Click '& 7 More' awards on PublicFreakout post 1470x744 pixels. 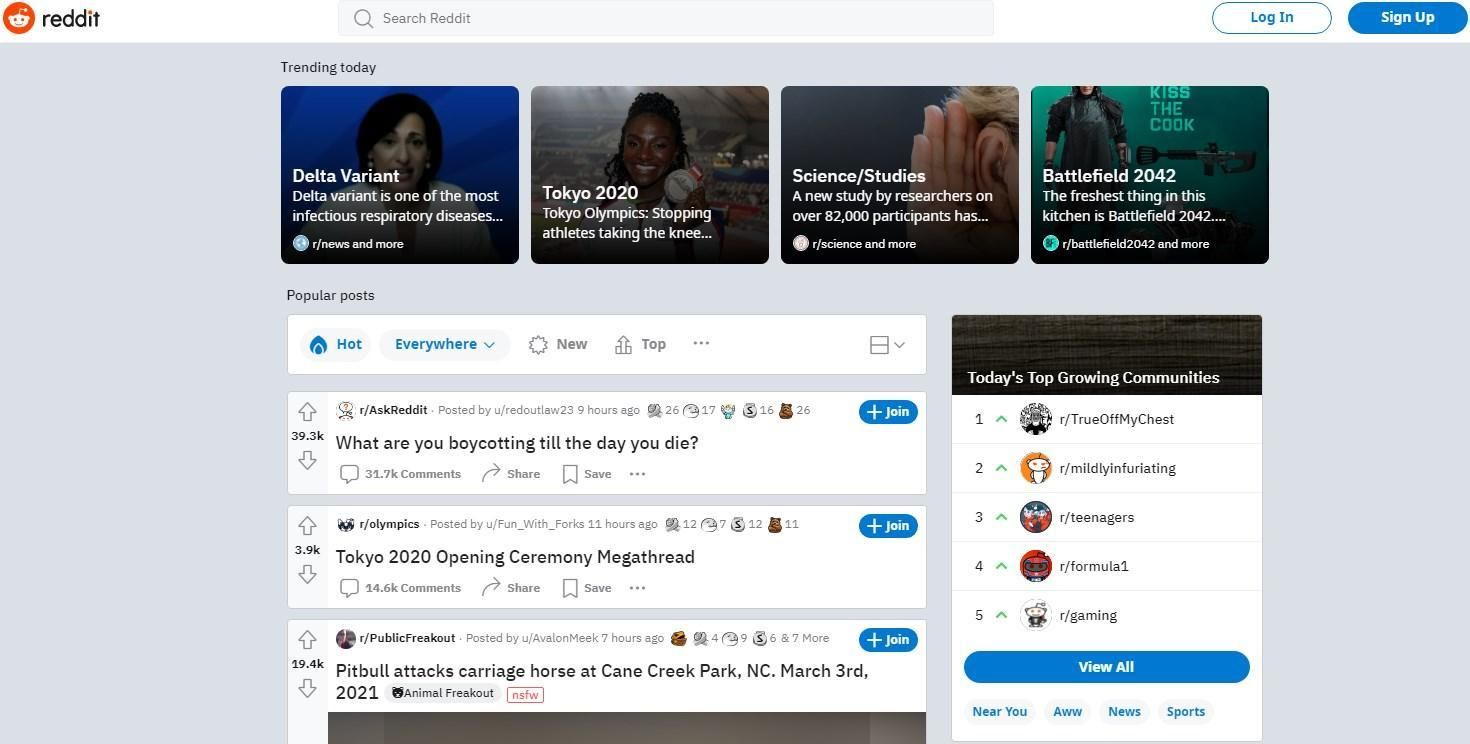tap(805, 638)
